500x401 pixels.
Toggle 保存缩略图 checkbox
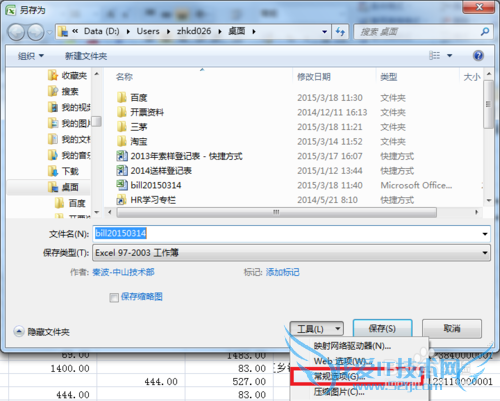point(114,297)
